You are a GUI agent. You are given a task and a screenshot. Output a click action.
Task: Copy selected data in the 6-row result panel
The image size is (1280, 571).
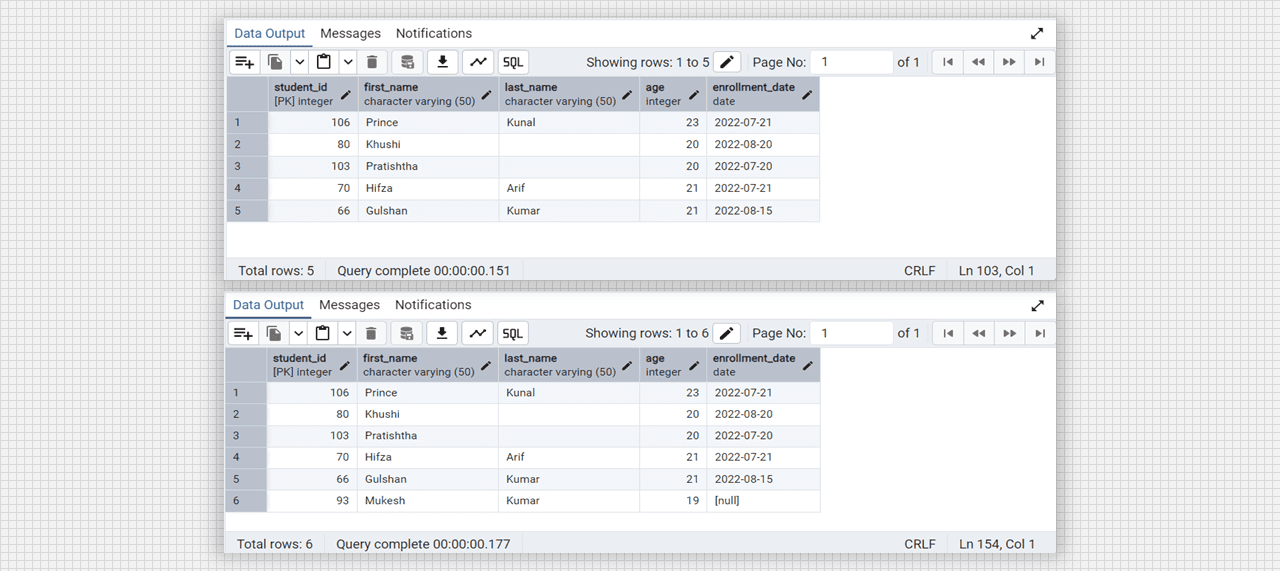tap(274, 333)
